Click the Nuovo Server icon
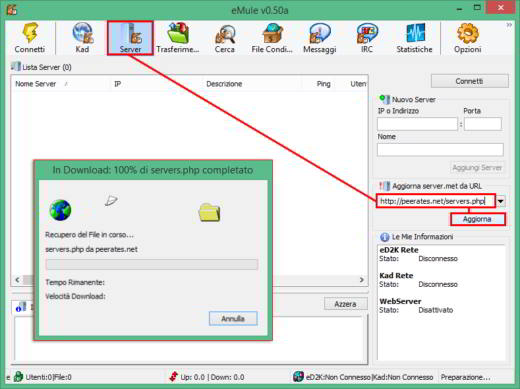520x389 pixels. point(384,99)
